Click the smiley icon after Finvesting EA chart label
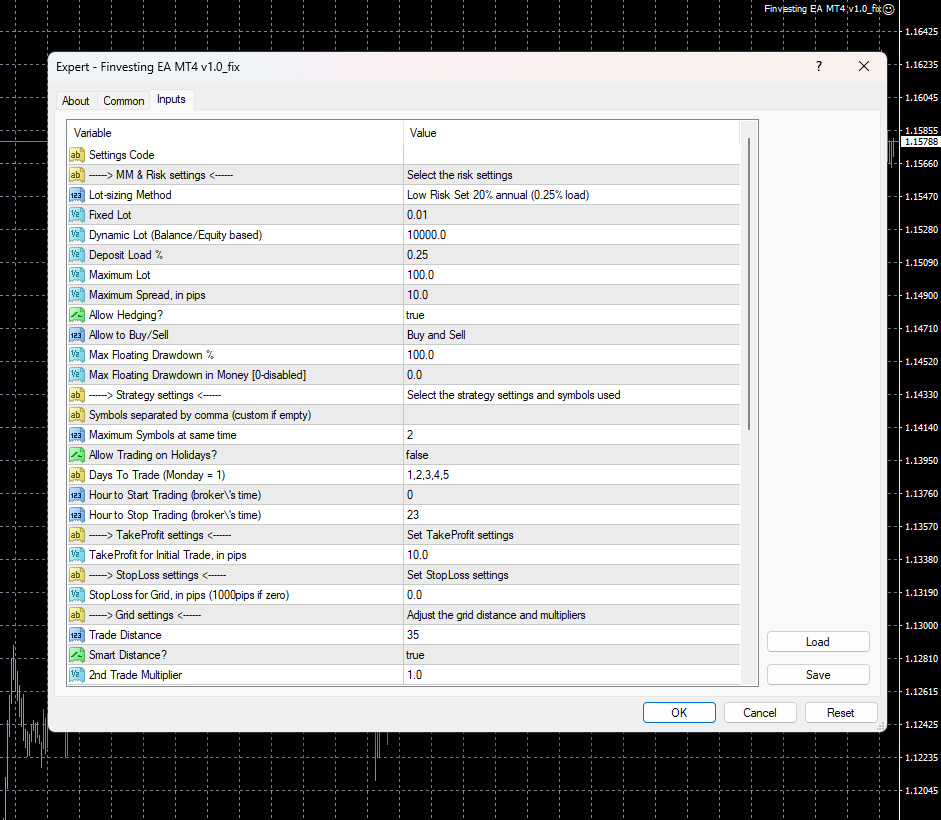The height and width of the screenshot is (820, 941). point(889,9)
